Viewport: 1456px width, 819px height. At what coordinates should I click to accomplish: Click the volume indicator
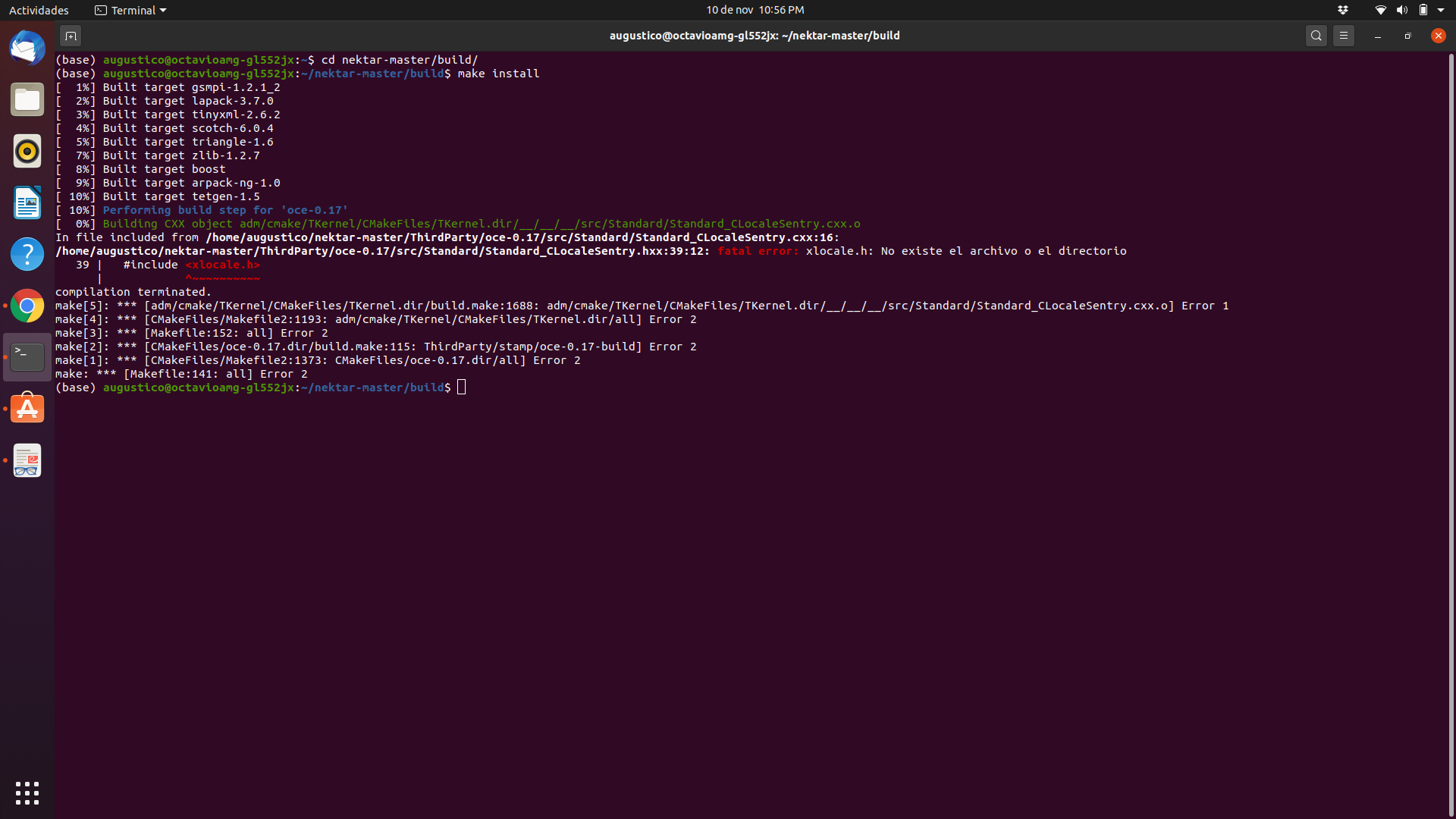(x=1401, y=10)
